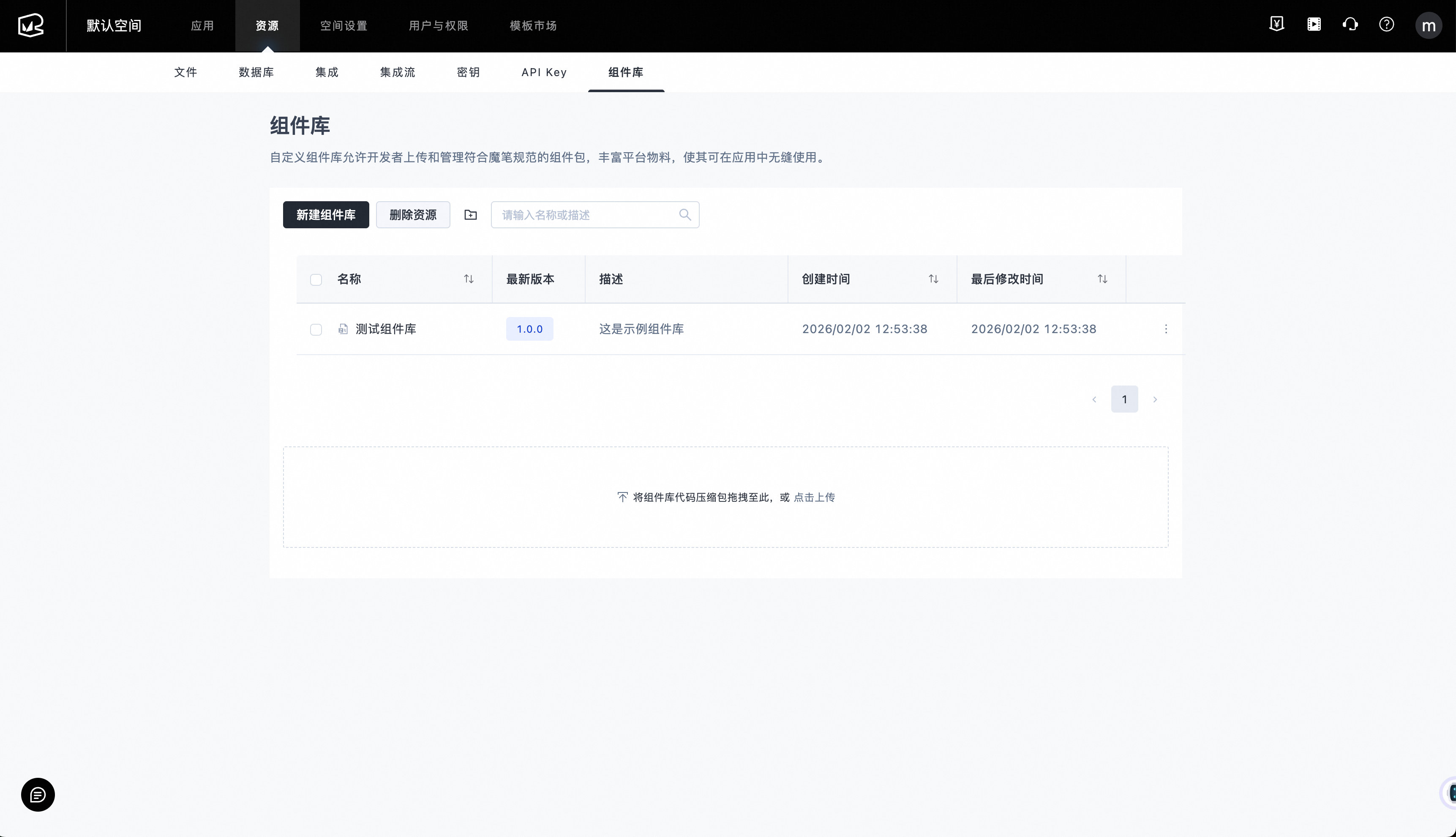This screenshot has height=837, width=1456.
Task: Sort by 创建时间 column arrows
Action: pos(933,279)
